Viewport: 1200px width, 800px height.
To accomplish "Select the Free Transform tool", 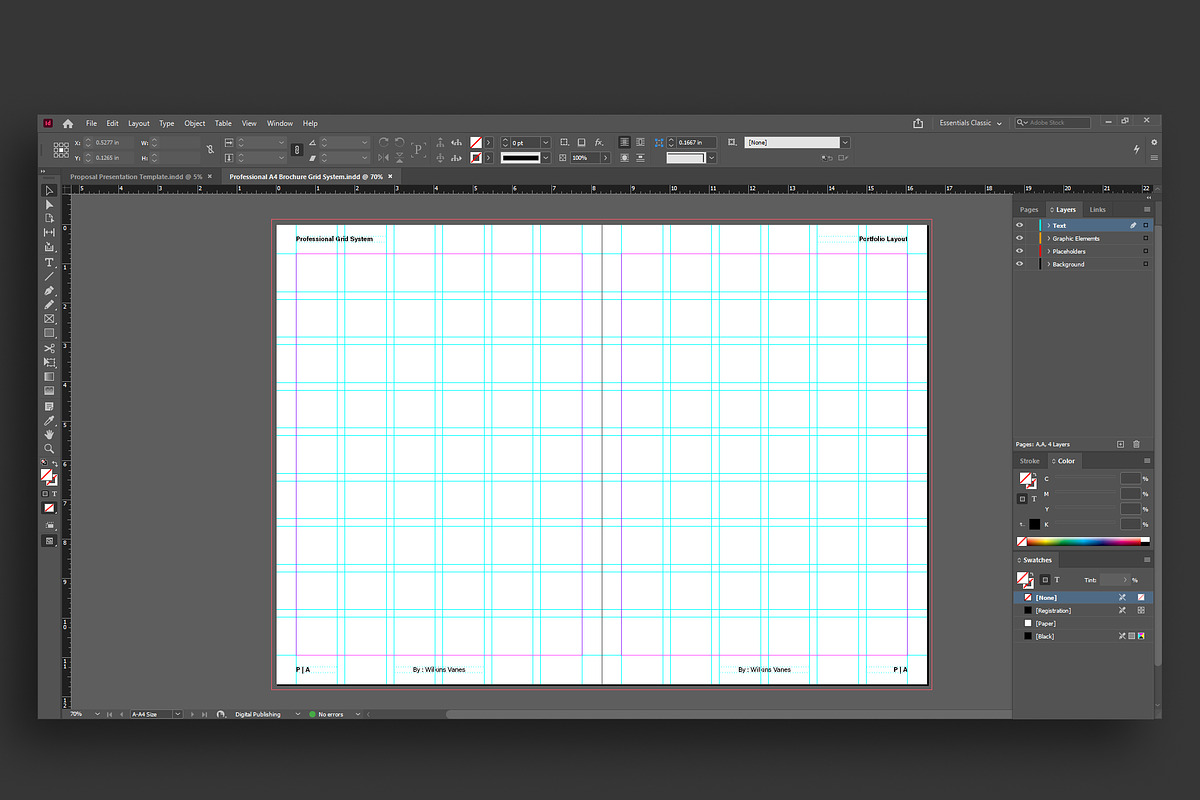I will [x=49, y=362].
